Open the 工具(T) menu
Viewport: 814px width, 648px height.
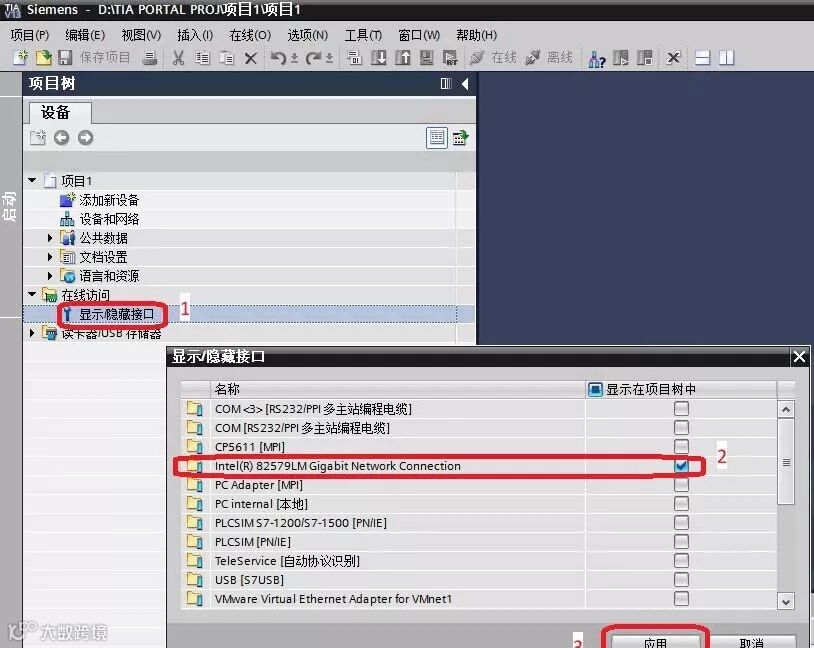[x=363, y=35]
